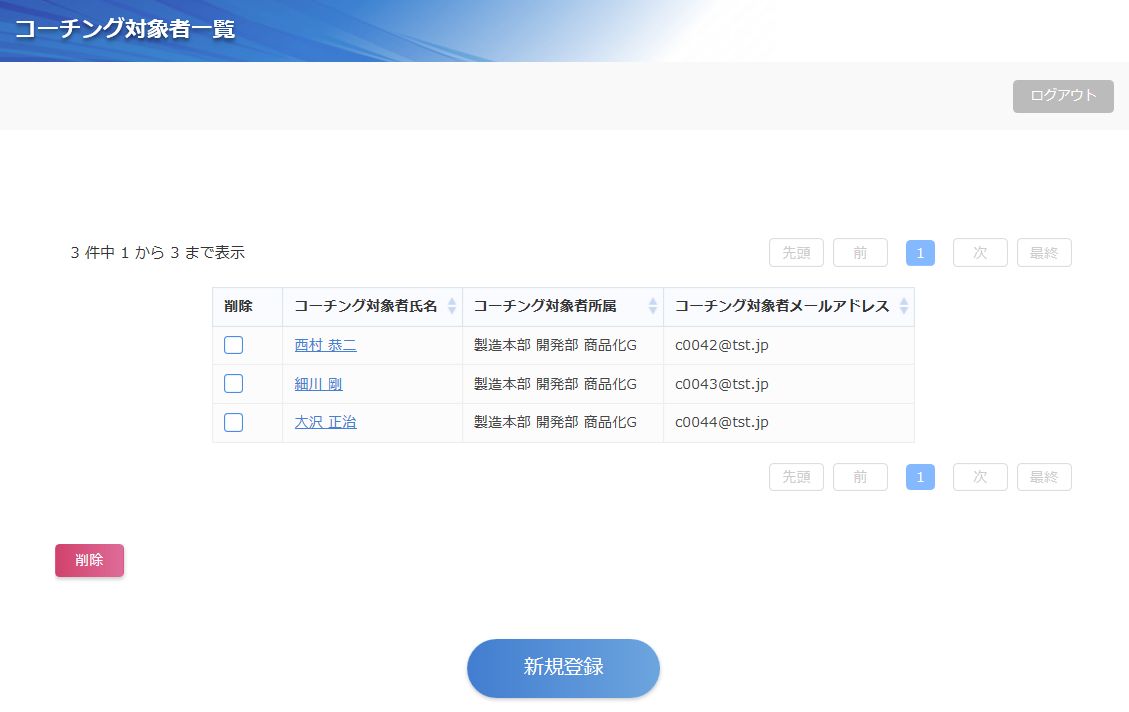Go to 先頭 page in top pagination
This screenshot has height=712, width=1129.
[x=796, y=253]
